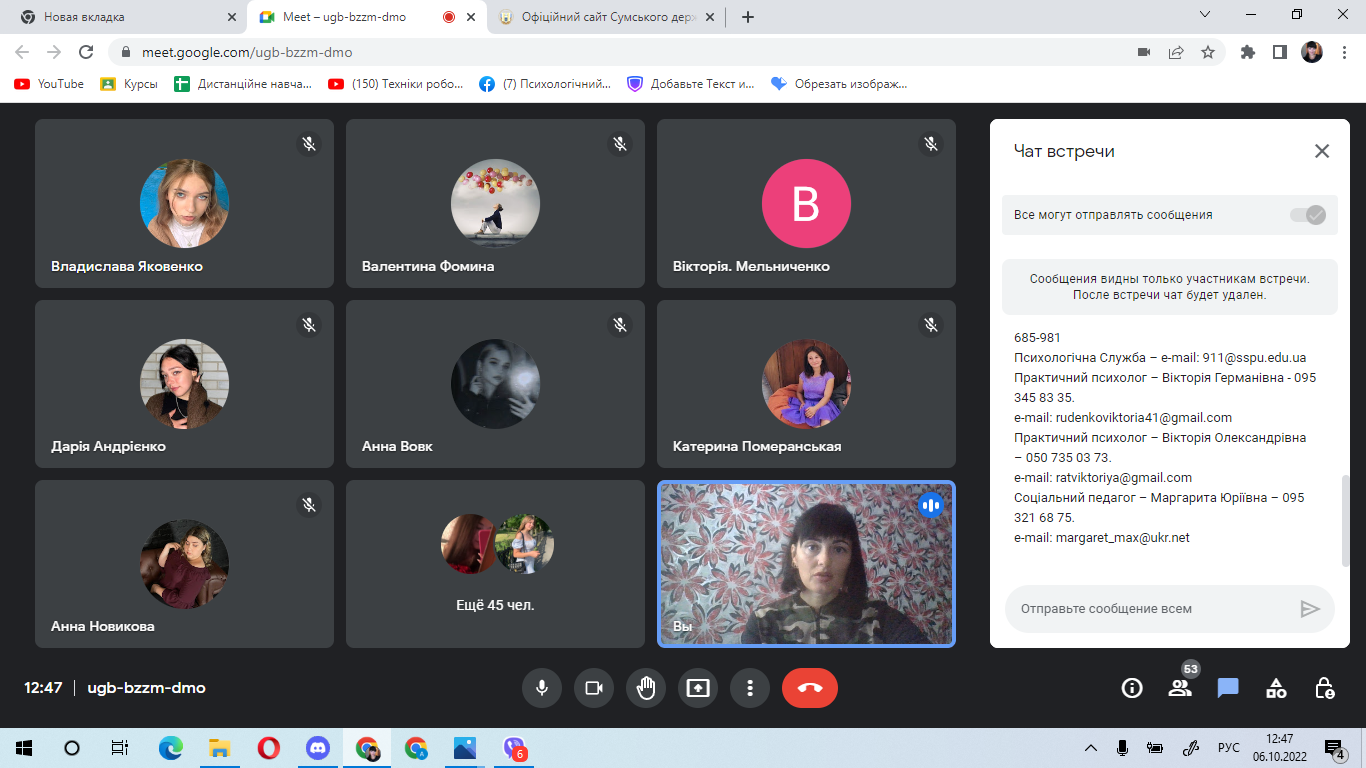Open the extensions puzzle icon

point(1247,52)
